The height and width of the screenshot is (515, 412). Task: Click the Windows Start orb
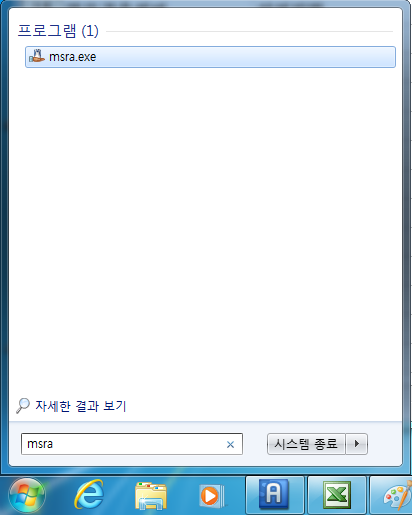point(27,496)
